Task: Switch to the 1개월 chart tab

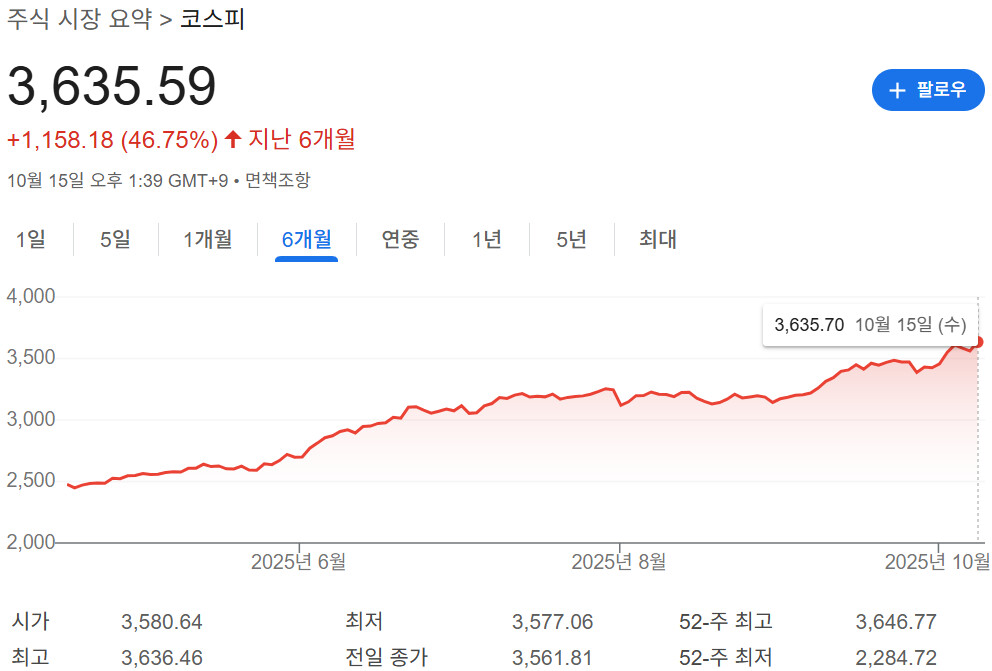Action: [x=207, y=239]
